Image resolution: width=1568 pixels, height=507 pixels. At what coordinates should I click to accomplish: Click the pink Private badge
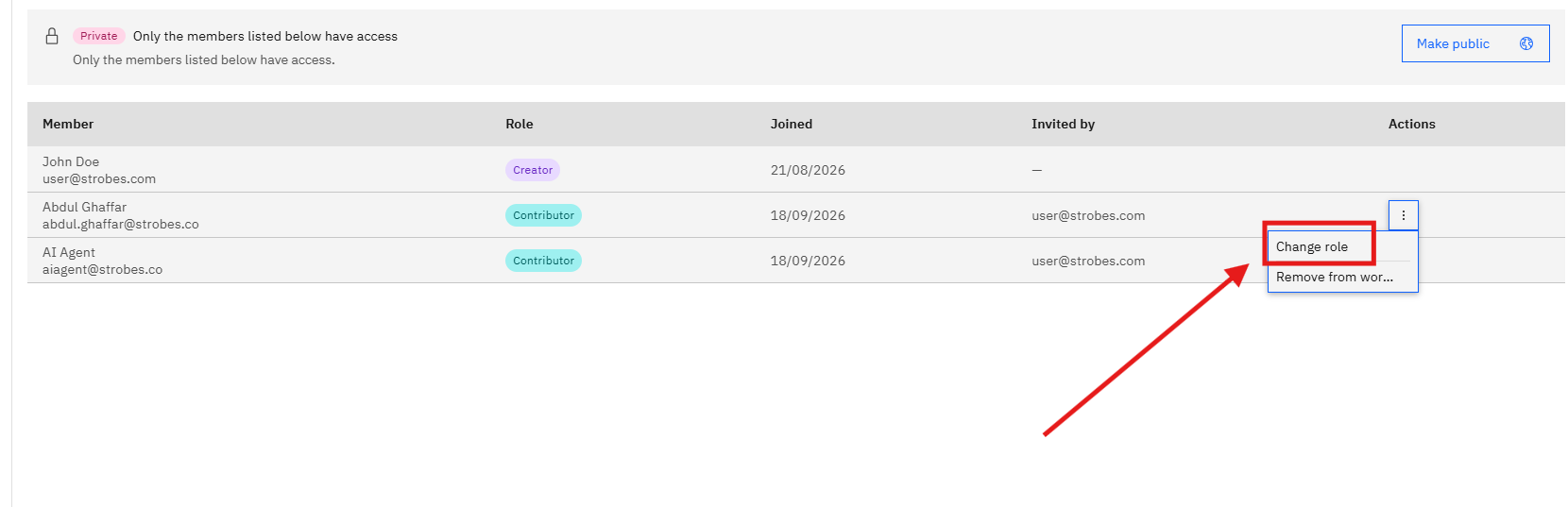tap(99, 36)
